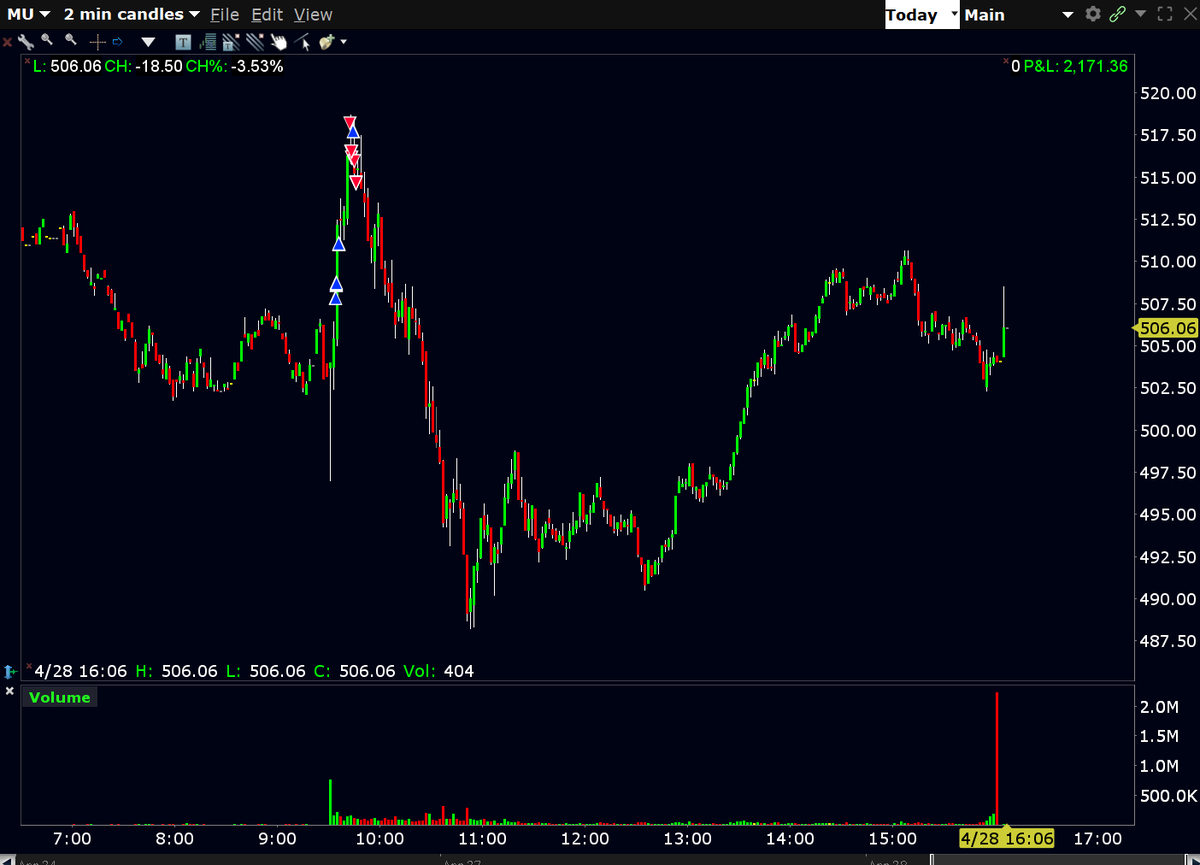Open the chart bars studies icon
The image size is (1200, 865).
208,42
